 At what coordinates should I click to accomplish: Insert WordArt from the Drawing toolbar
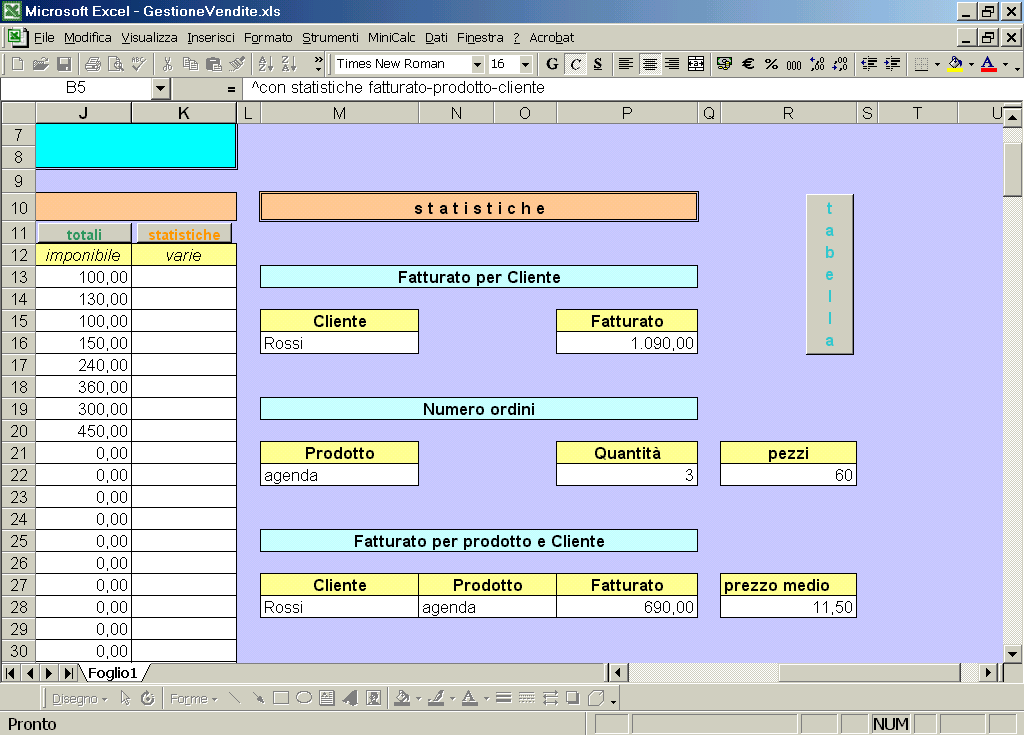[350, 698]
